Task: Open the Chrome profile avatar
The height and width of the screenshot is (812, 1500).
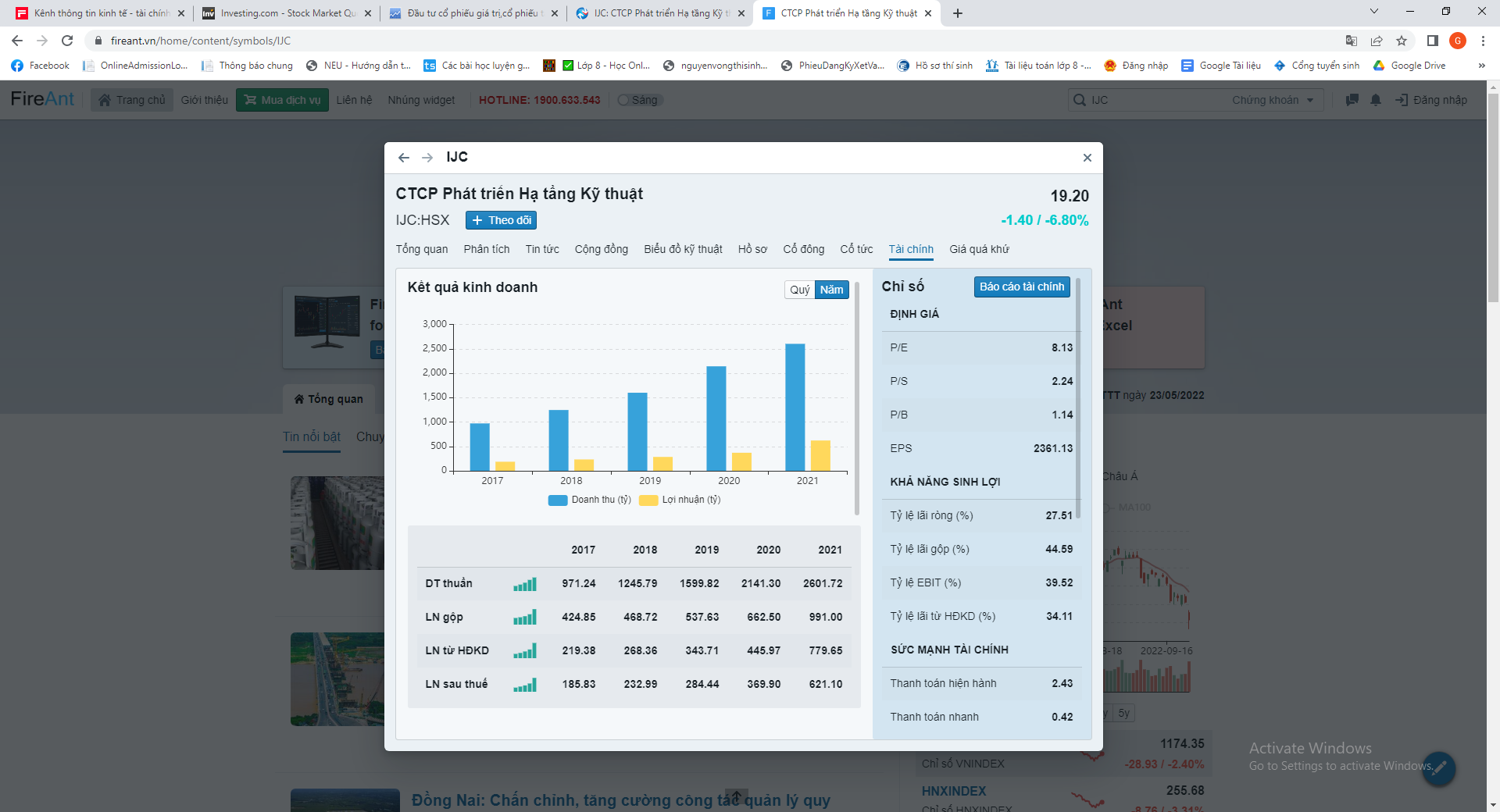Action: (x=1457, y=41)
